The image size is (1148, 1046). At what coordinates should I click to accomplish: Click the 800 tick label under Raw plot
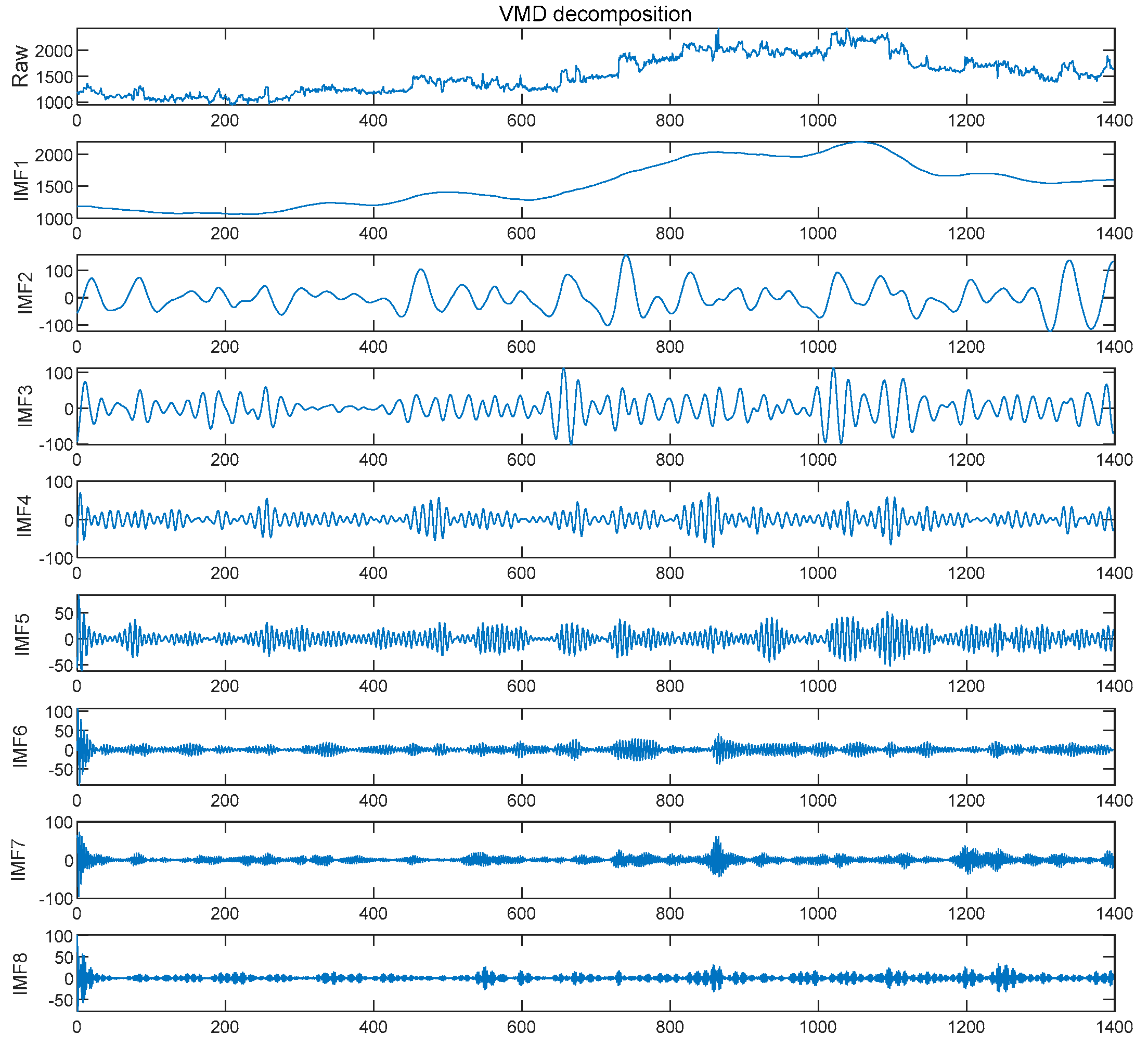669,121
